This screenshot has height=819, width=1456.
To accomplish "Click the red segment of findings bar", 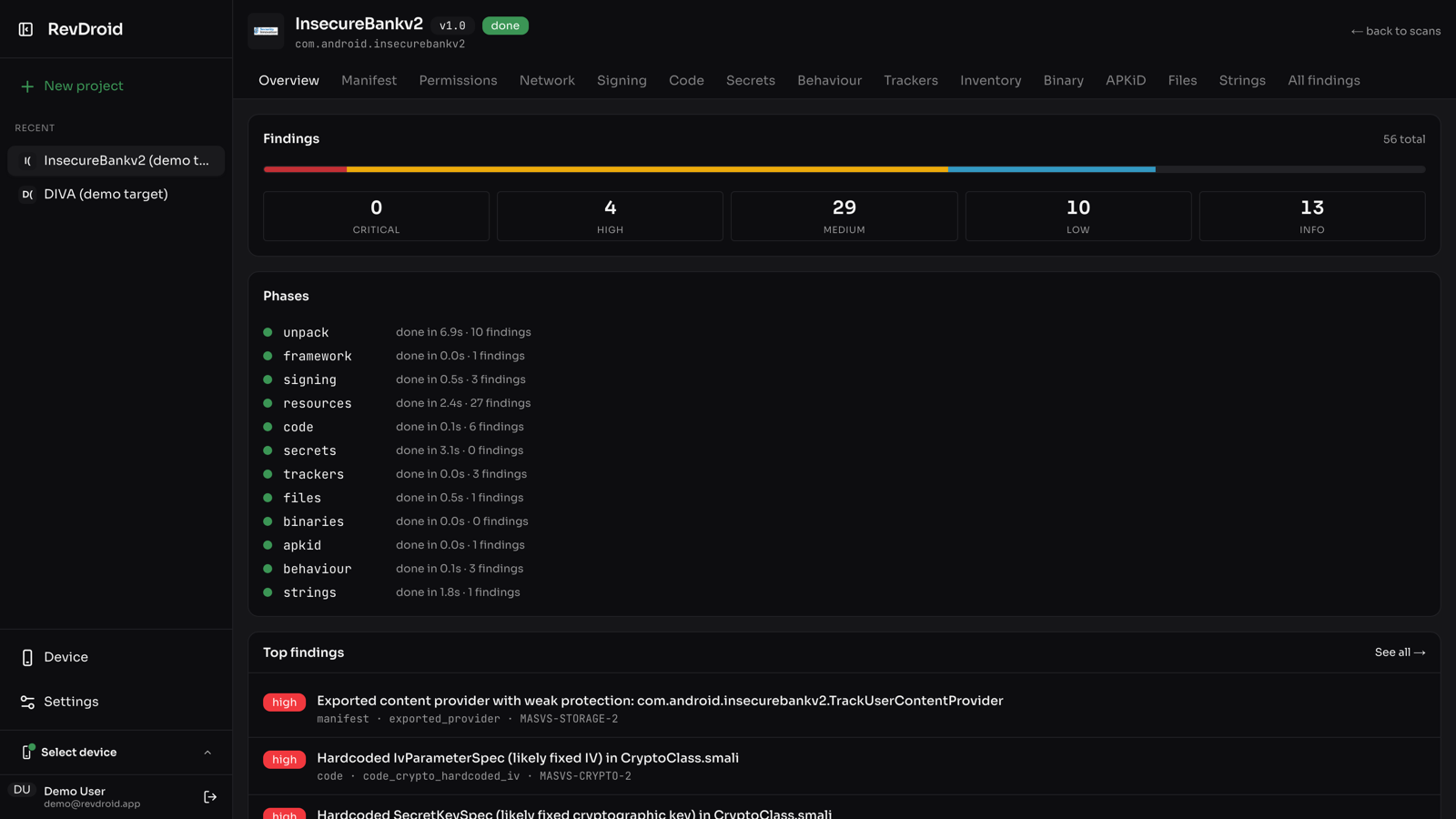I will click(x=305, y=169).
